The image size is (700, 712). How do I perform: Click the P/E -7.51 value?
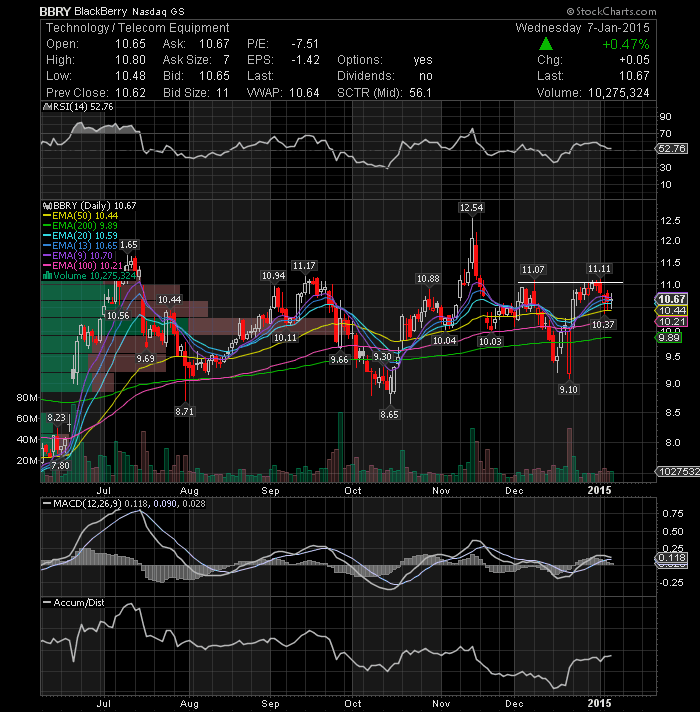pyautogui.click(x=305, y=44)
